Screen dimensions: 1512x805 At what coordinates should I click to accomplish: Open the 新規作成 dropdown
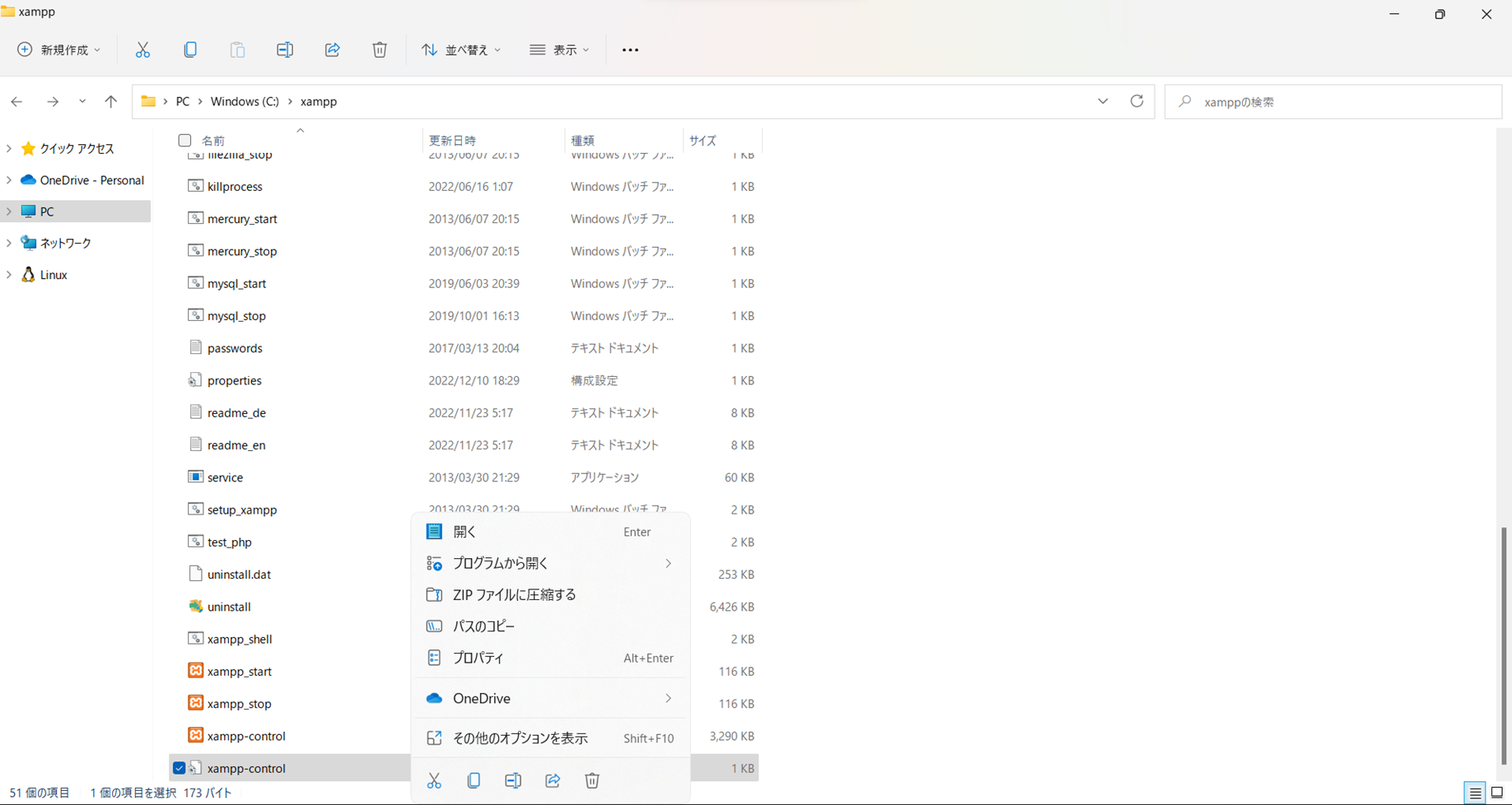click(x=59, y=50)
